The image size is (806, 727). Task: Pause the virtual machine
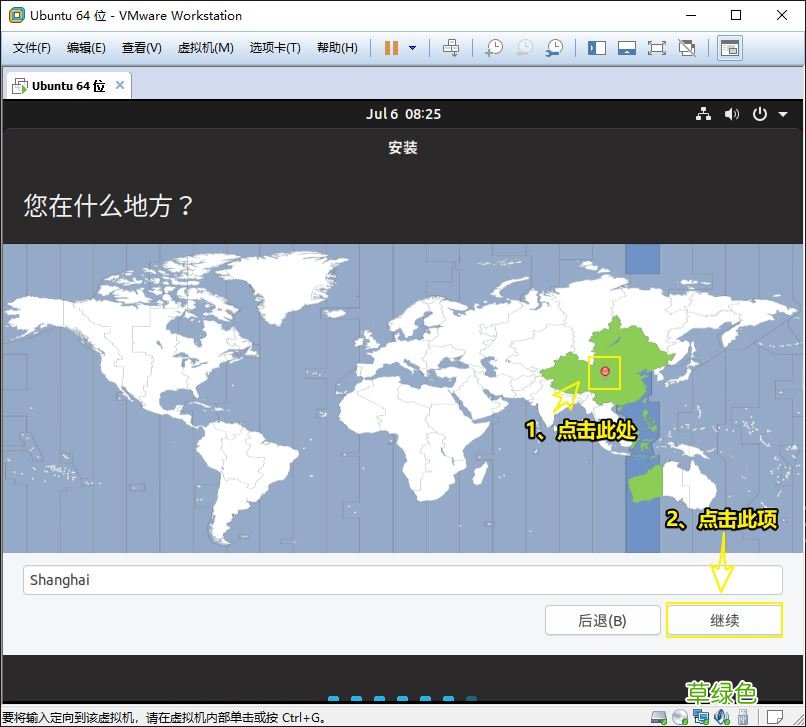pyautogui.click(x=391, y=48)
